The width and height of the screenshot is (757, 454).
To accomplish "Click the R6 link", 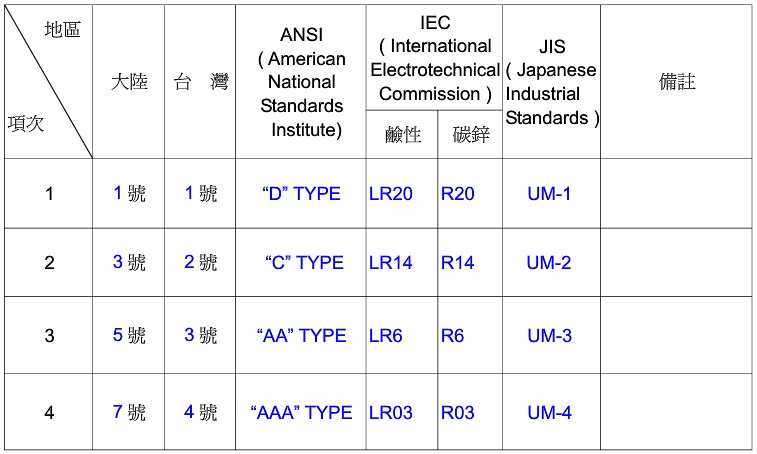I will (x=452, y=336).
